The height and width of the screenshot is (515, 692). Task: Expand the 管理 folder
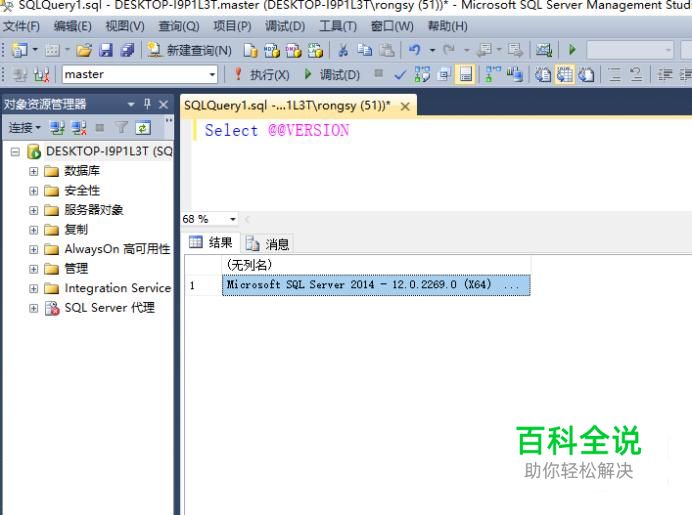34,269
